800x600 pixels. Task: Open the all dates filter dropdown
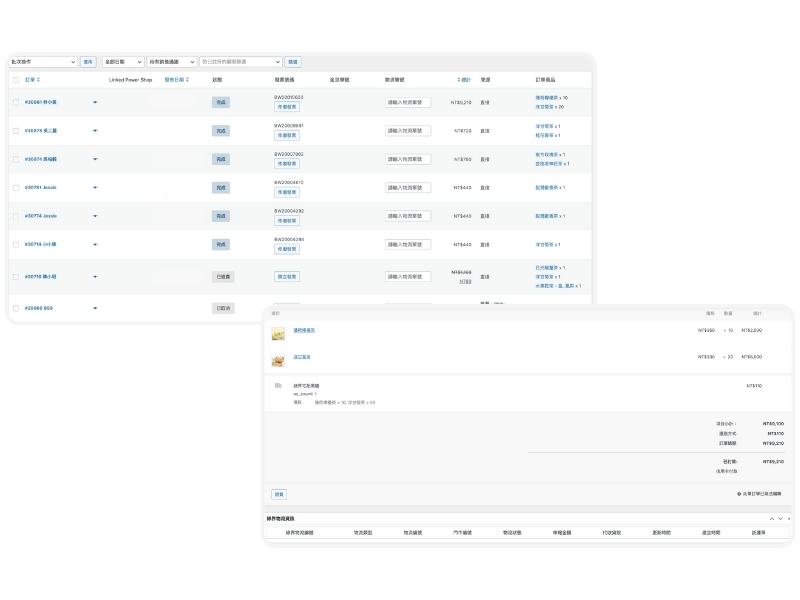pos(124,62)
